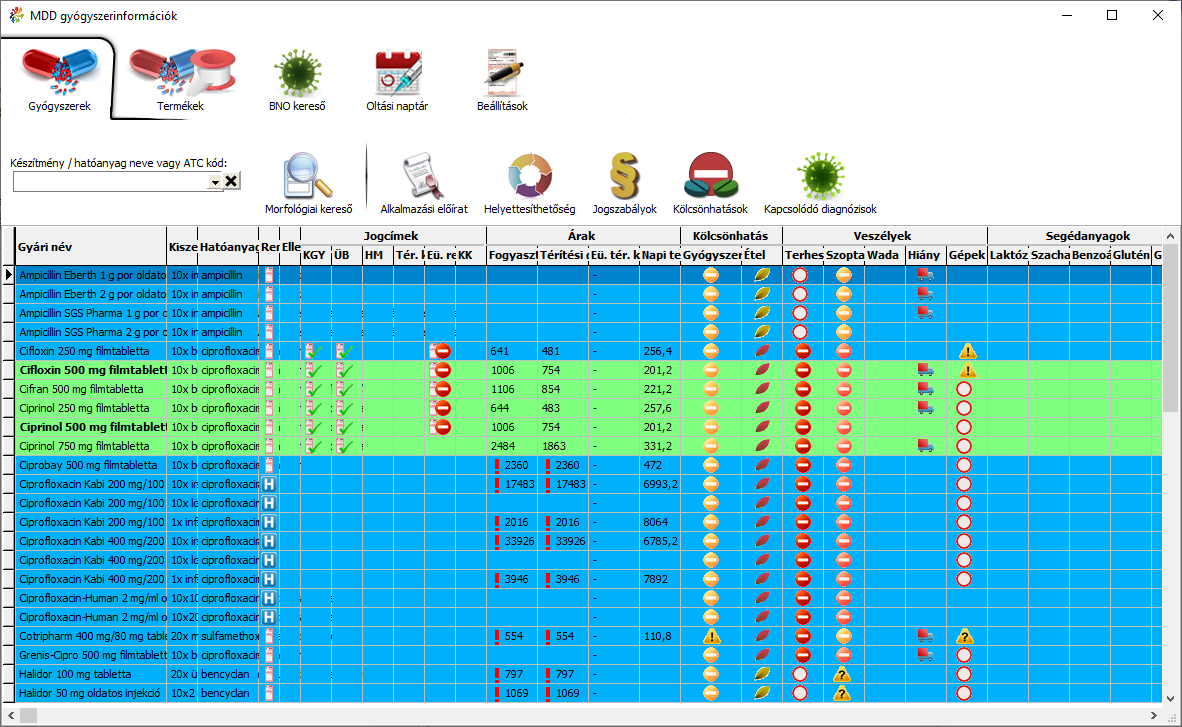
Task: Open the BNO kereső tab
Action: click(297, 81)
